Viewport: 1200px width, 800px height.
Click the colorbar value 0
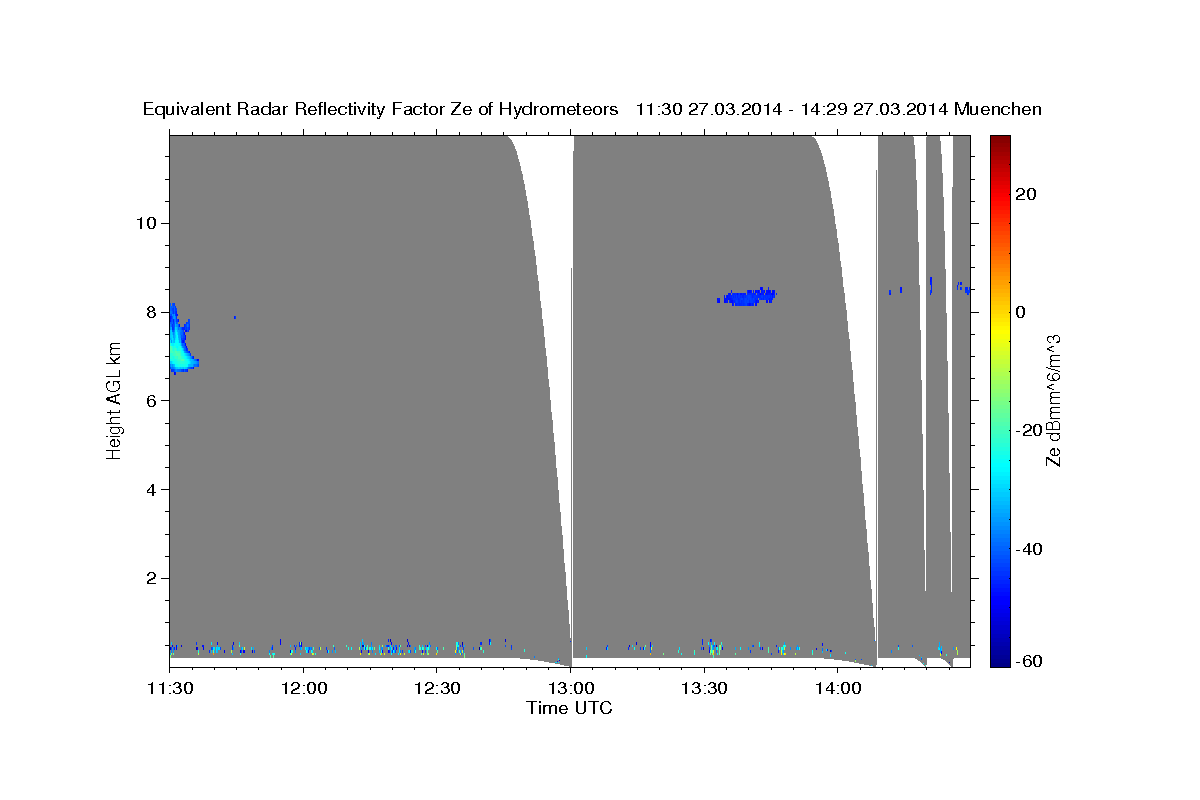(1021, 311)
